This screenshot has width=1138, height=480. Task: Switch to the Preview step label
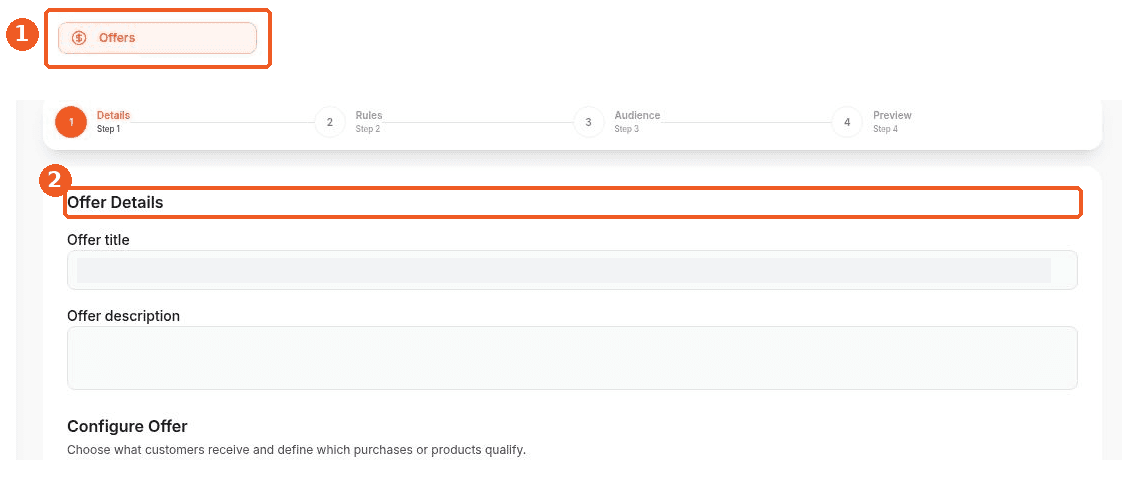tap(892, 115)
